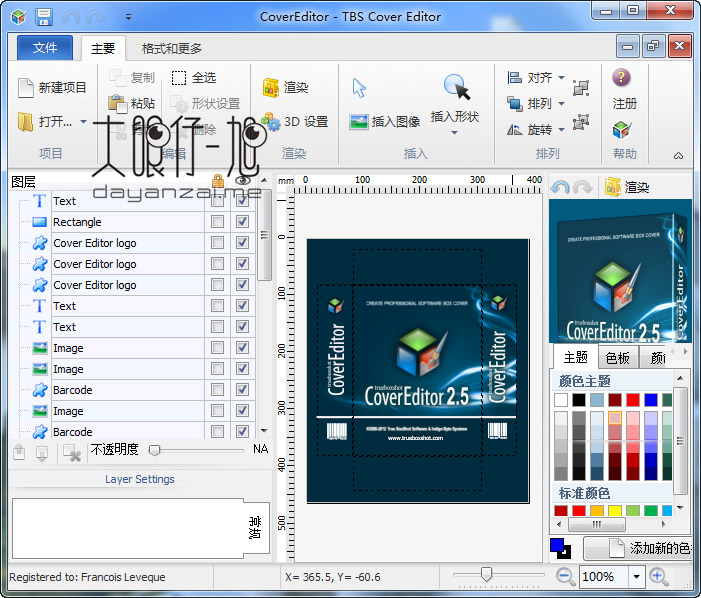Click the 打开 folder icon

[25, 122]
